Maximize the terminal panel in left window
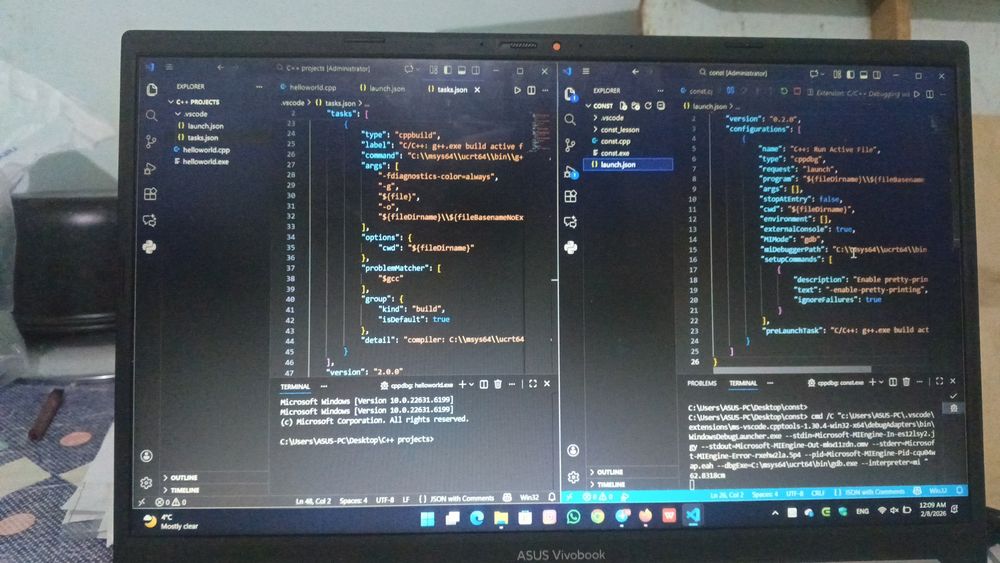1000x563 pixels. coord(533,384)
